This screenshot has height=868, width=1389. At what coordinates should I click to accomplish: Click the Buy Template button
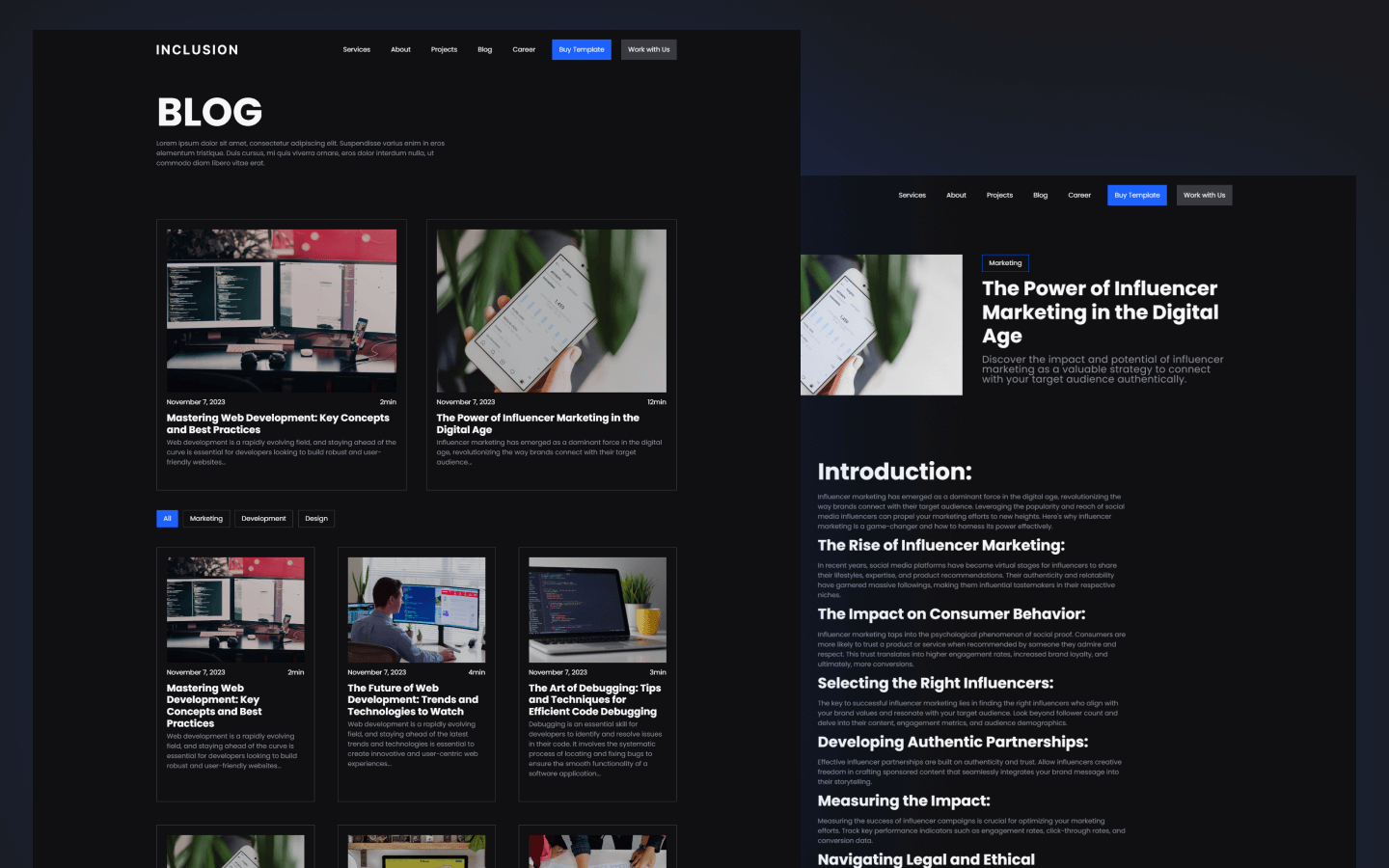581,49
